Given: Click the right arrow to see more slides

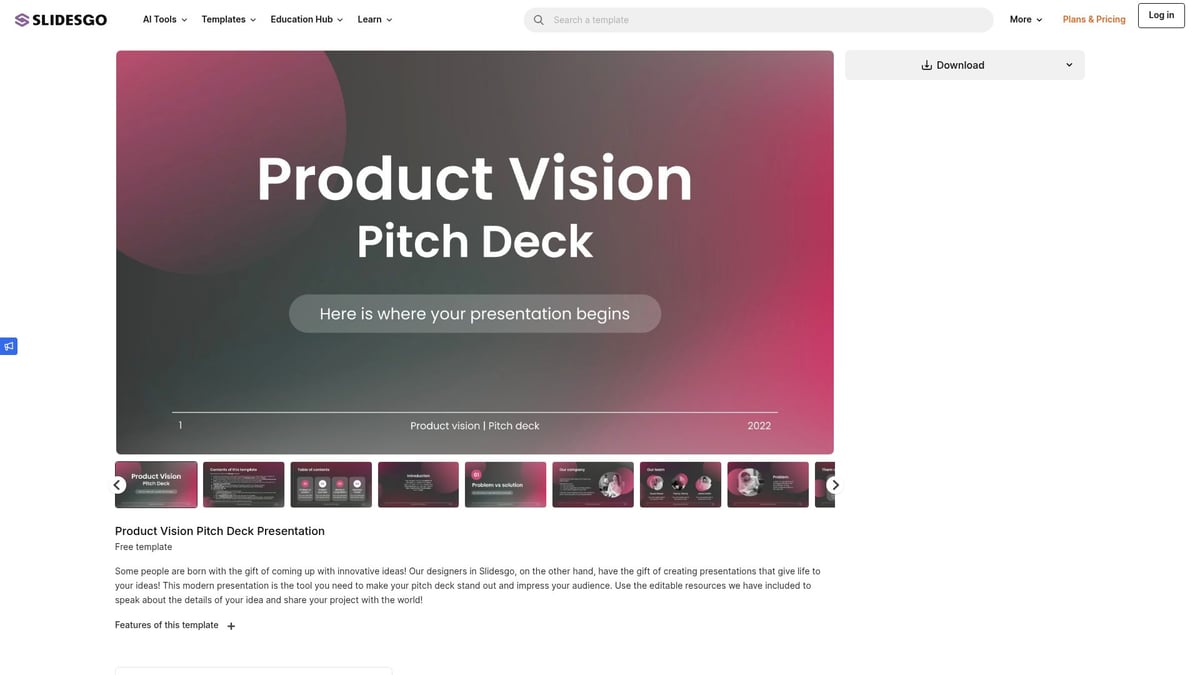Looking at the screenshot, I should pos(834,484).
